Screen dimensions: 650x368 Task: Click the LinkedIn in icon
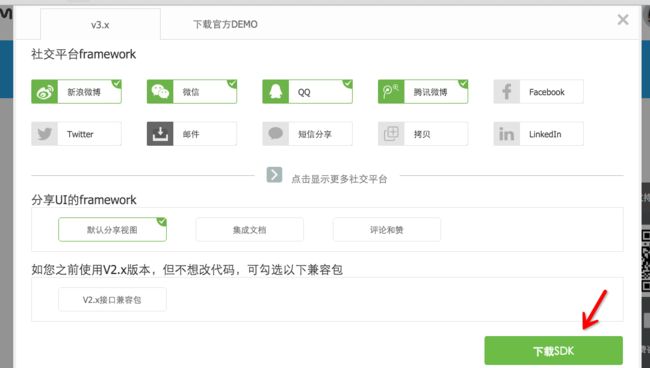pyautogui.click(x=507, y=134)
